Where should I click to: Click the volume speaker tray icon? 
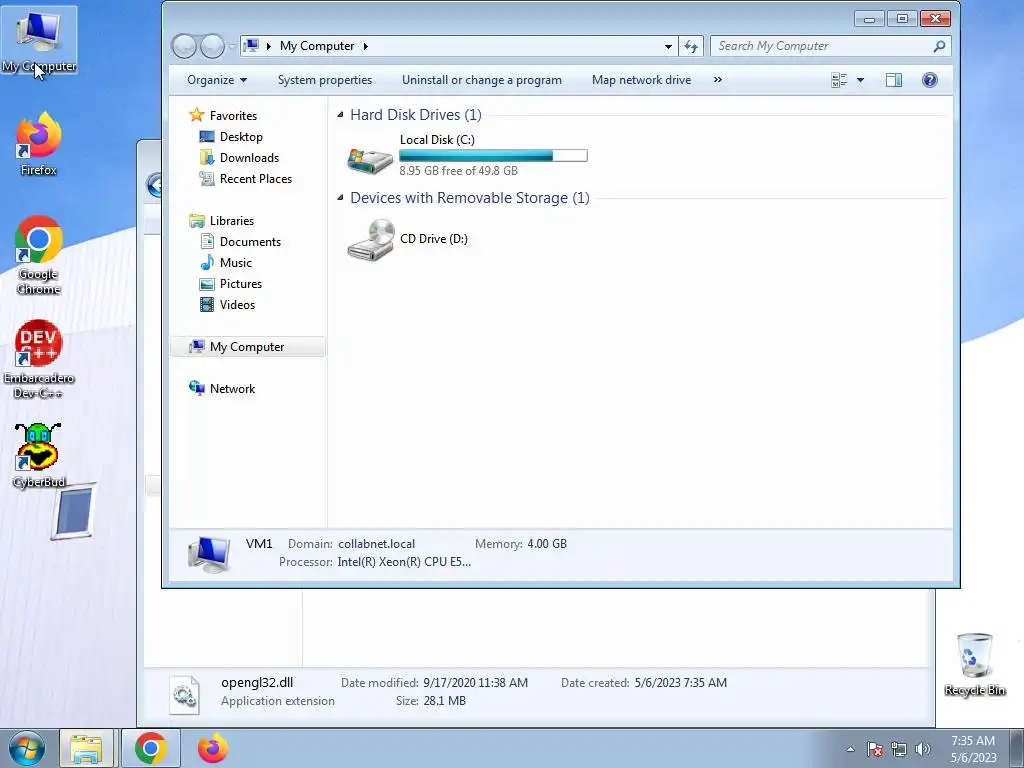point(922,750)
